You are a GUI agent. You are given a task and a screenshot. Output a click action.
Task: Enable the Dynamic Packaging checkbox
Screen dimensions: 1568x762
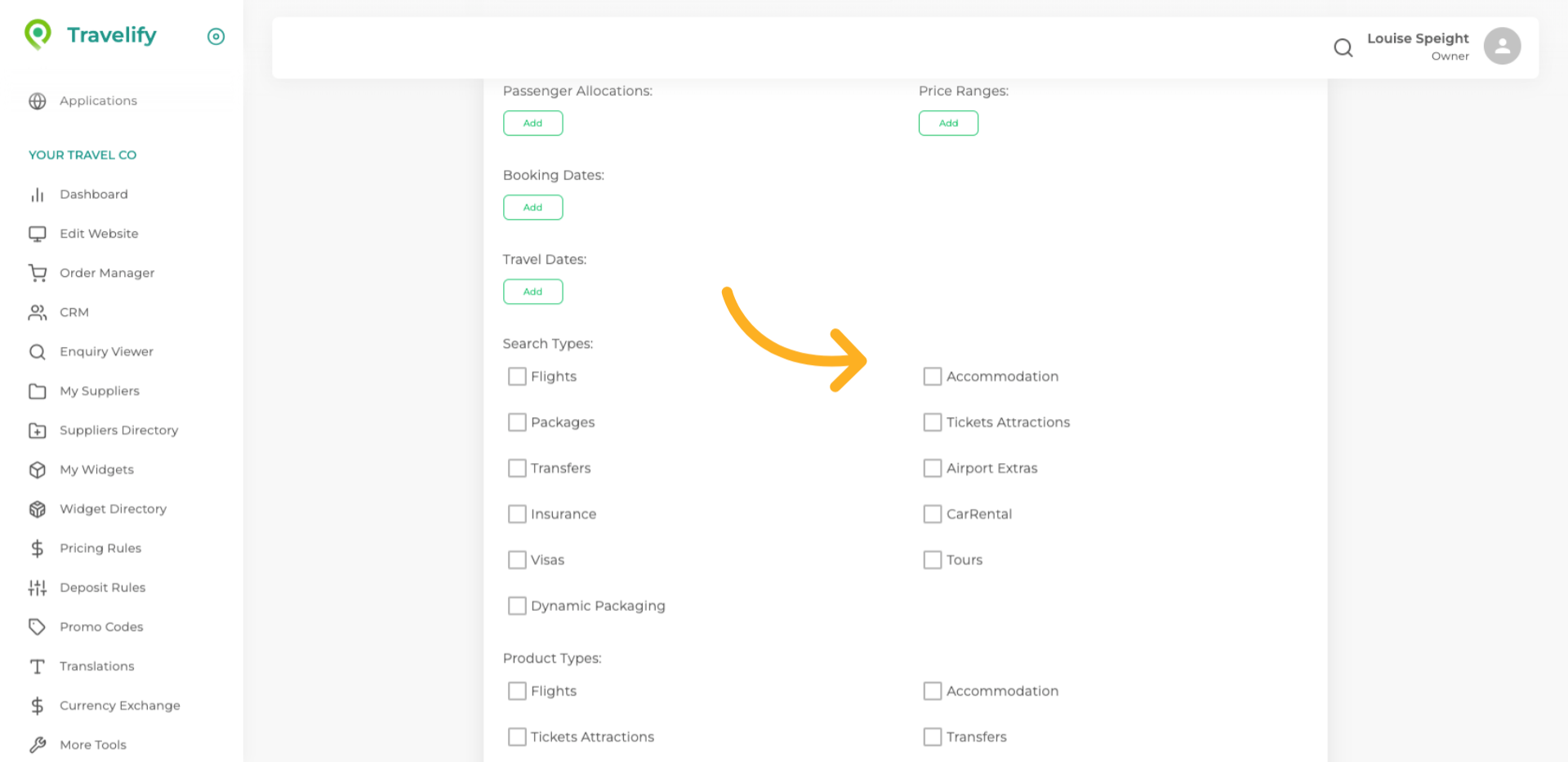(517, 605)
